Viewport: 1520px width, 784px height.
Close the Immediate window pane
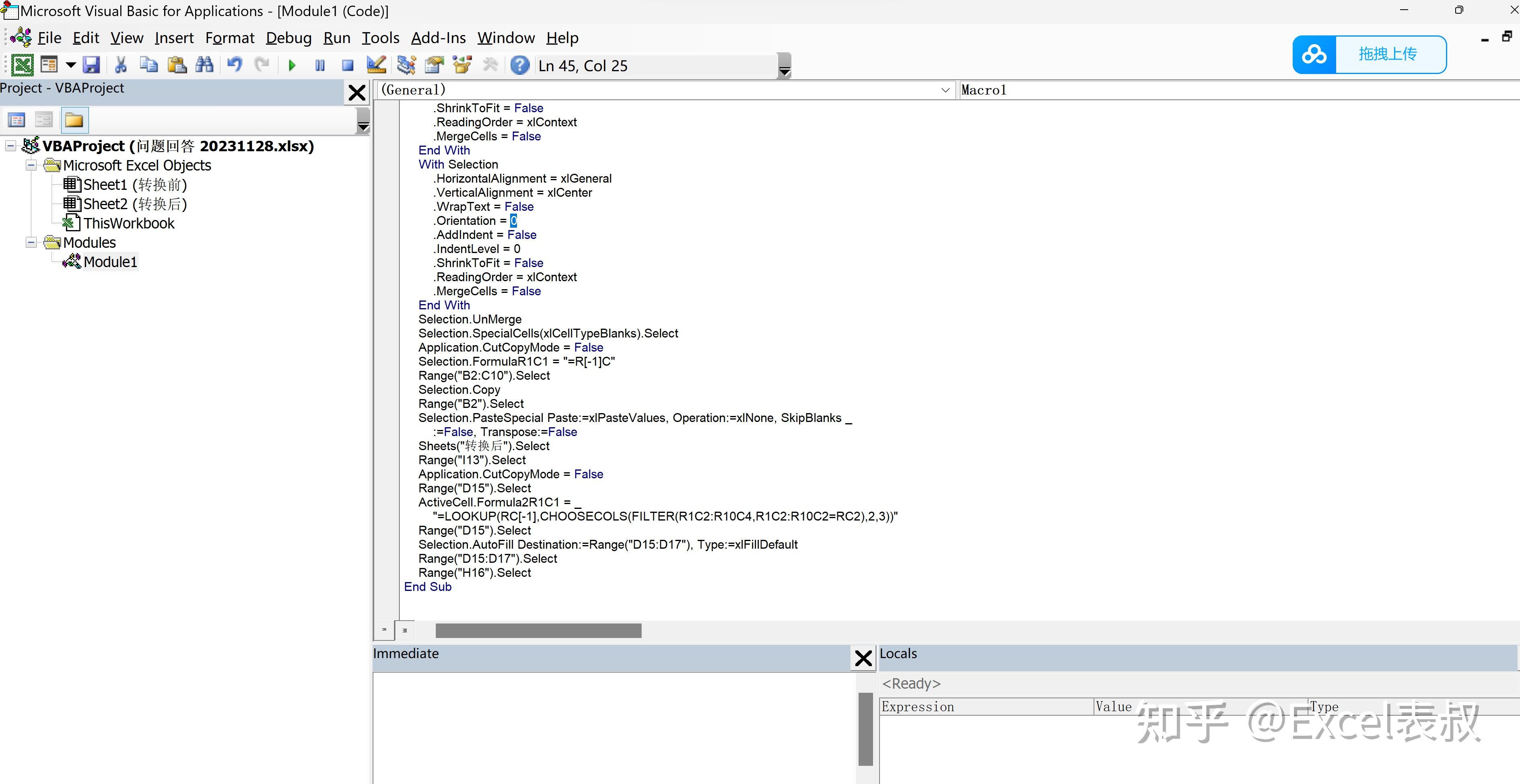863,658
